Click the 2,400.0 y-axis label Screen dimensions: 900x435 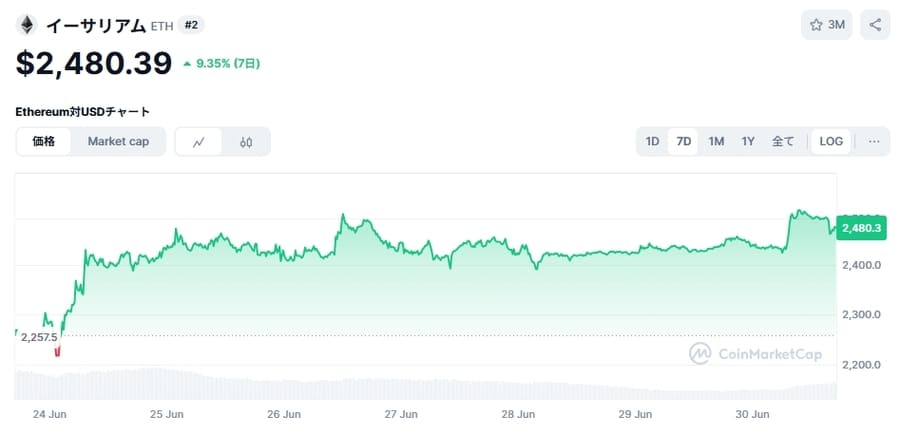click(x=861, y=265)
